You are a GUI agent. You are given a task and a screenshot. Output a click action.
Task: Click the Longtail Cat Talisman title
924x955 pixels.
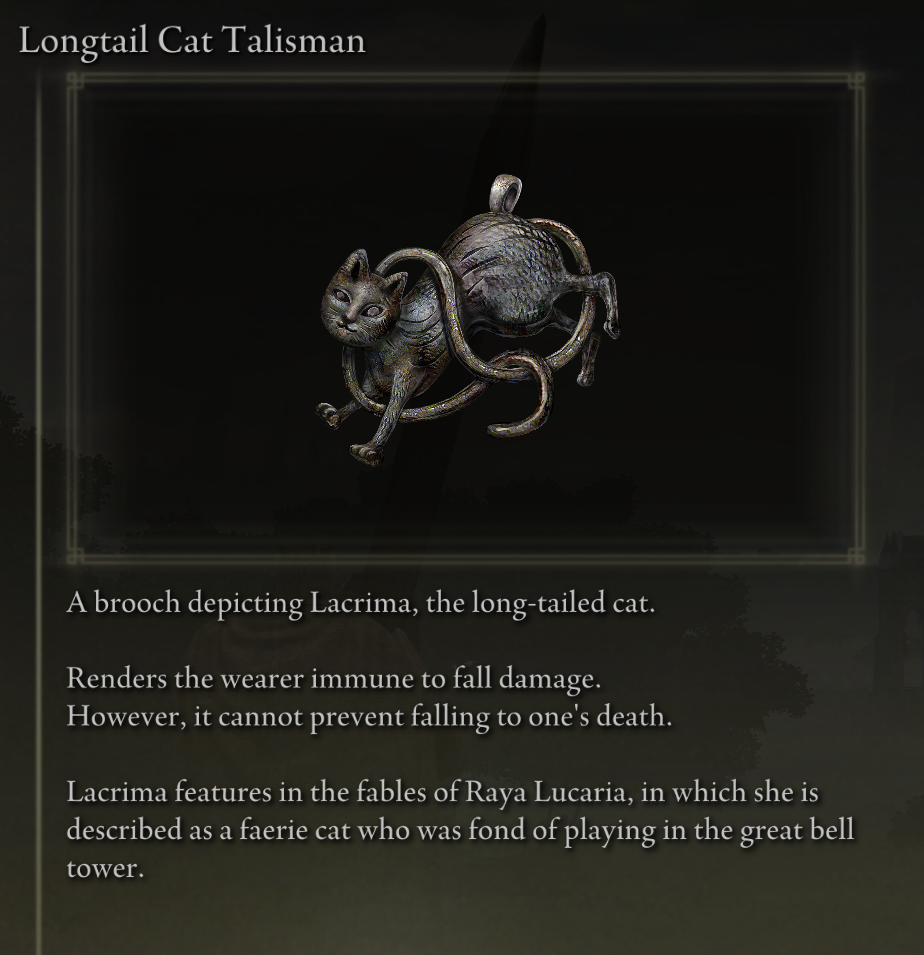pyautogui.click(x=192, y=41)
